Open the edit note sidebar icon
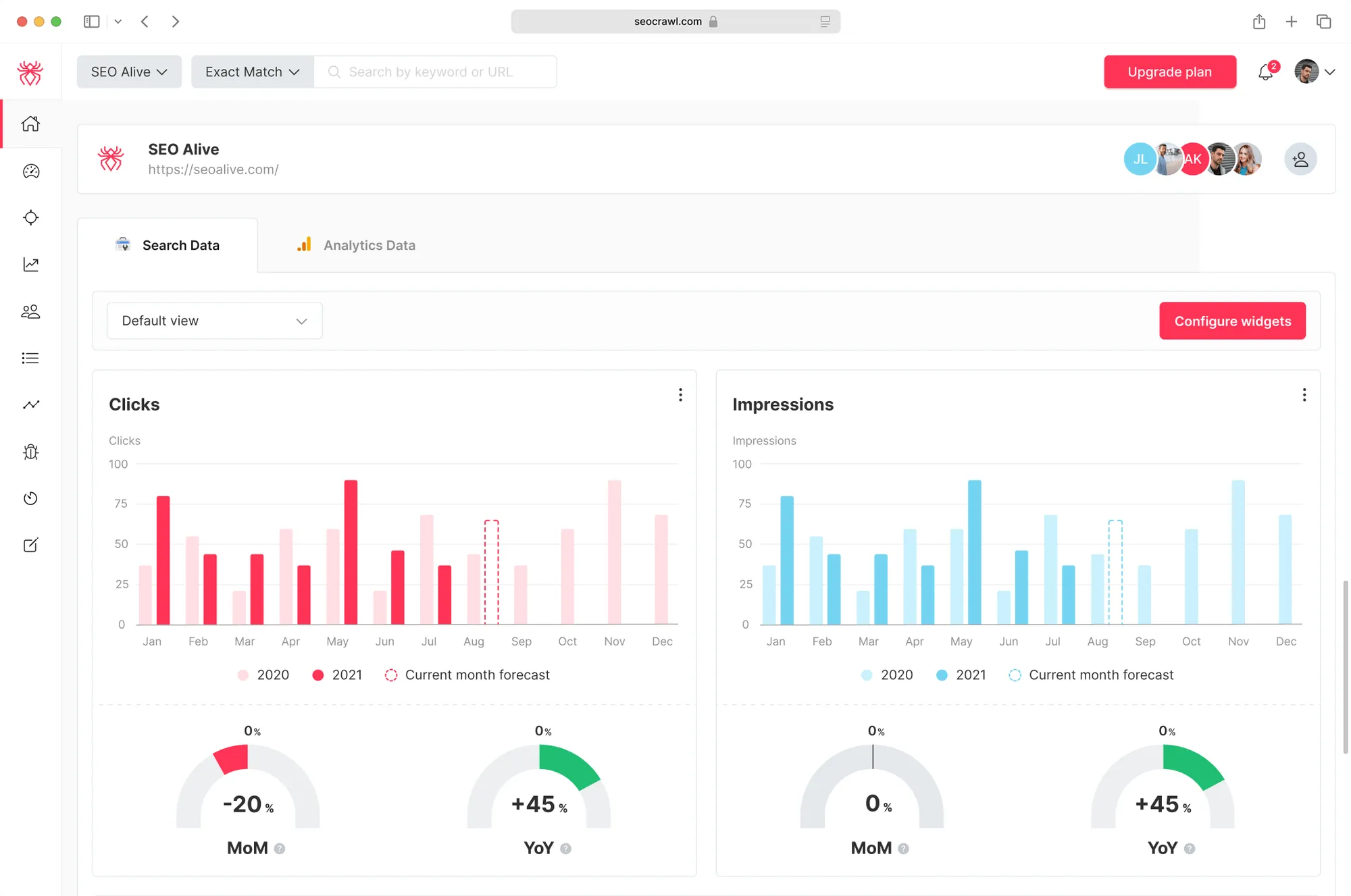Image resolution: width=1351 pixels, height=896 pixels. [30, 545]
